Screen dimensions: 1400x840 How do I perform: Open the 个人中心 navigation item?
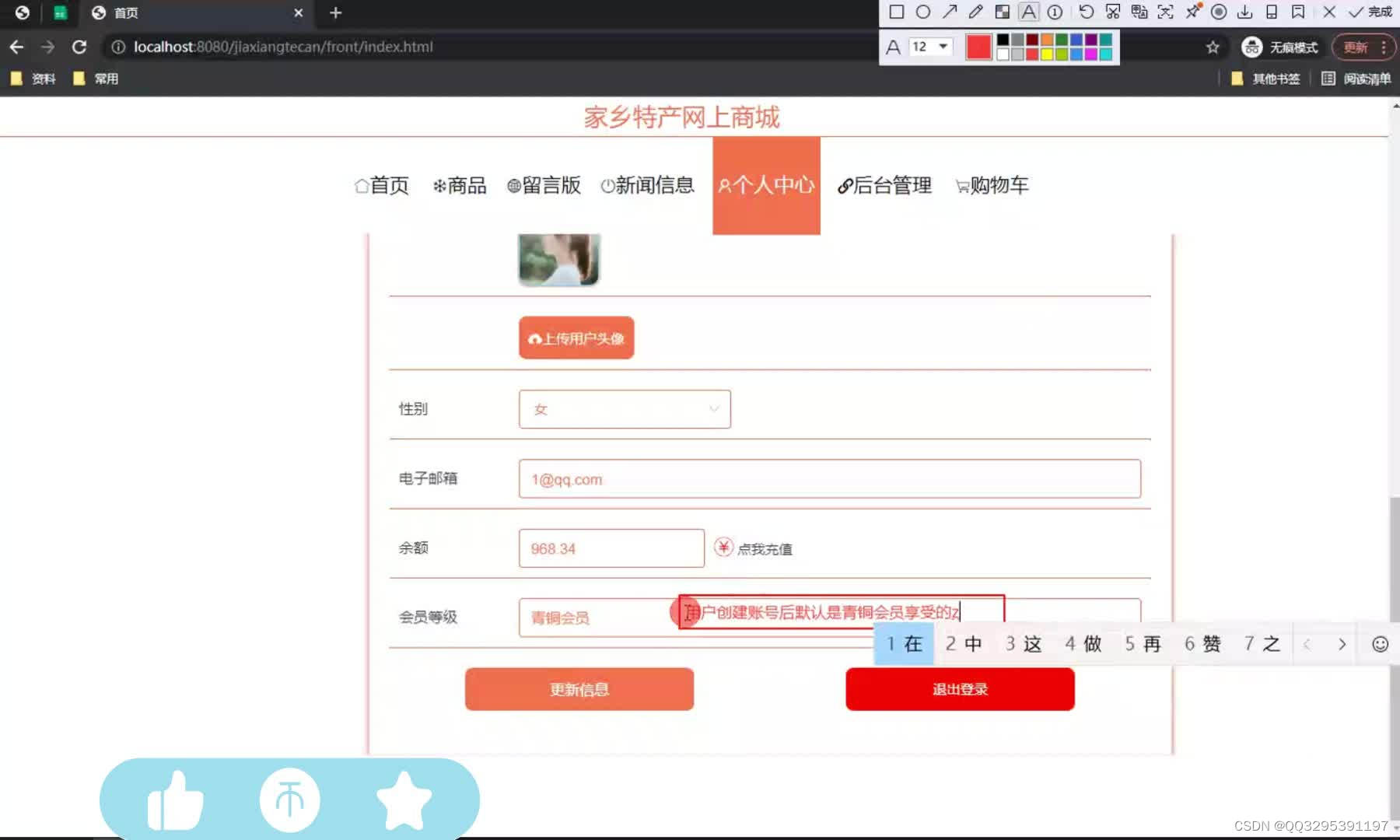pyautogui.click(x=766, y=185)
